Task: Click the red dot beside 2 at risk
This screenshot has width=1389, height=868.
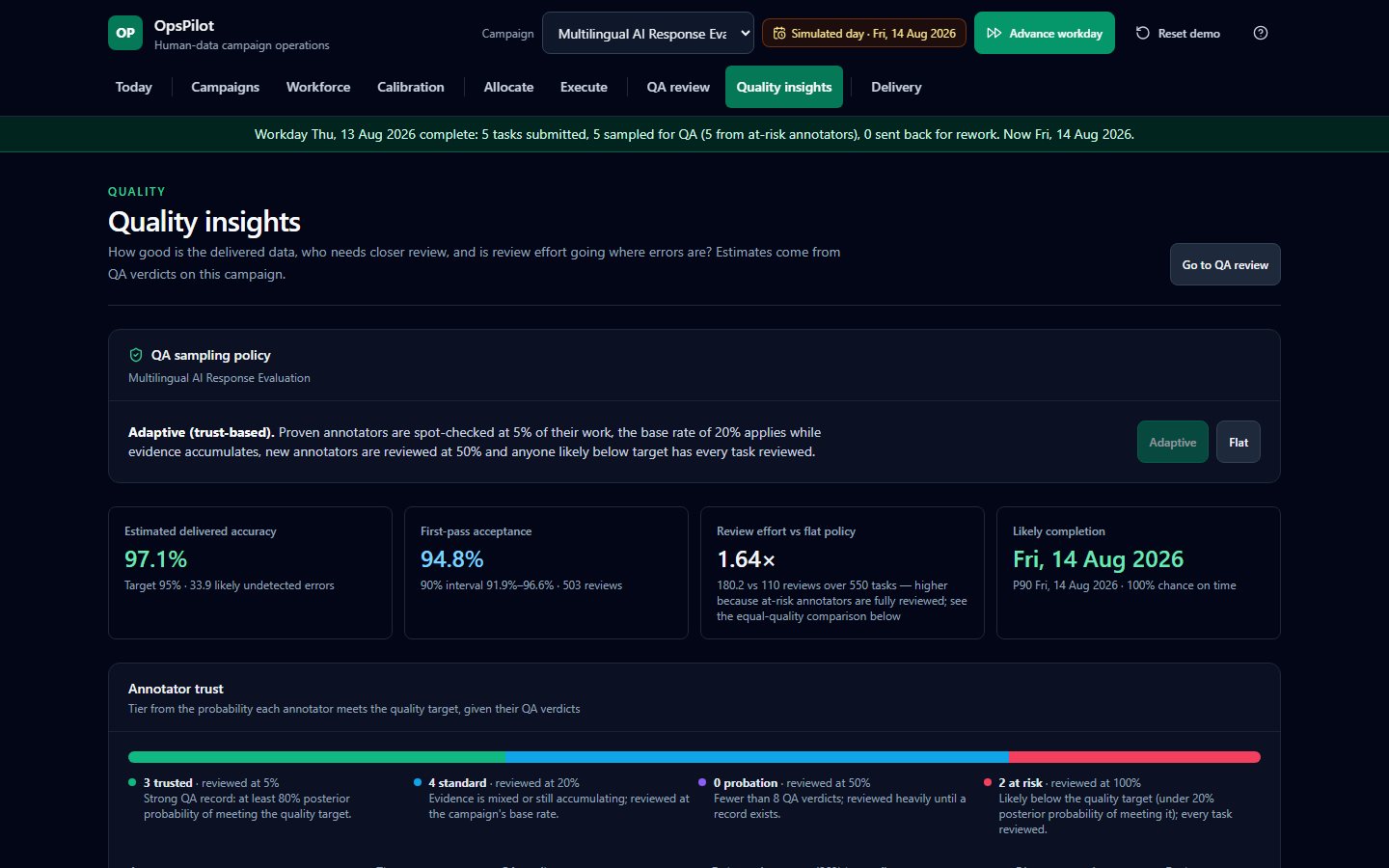Action: pos(988,782)
